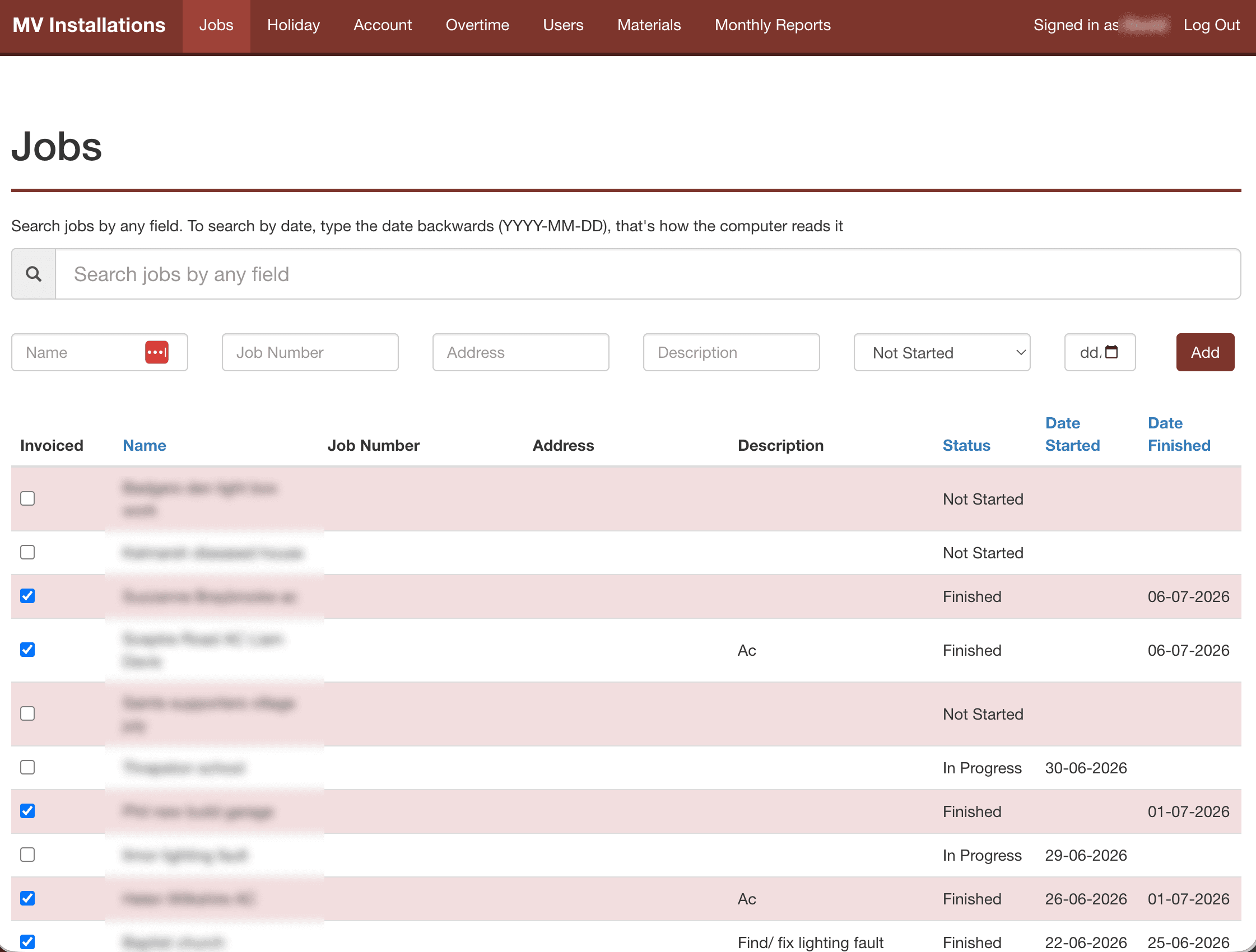Click the 26-06-2026 date started cell

click(x=1086, y=899)
